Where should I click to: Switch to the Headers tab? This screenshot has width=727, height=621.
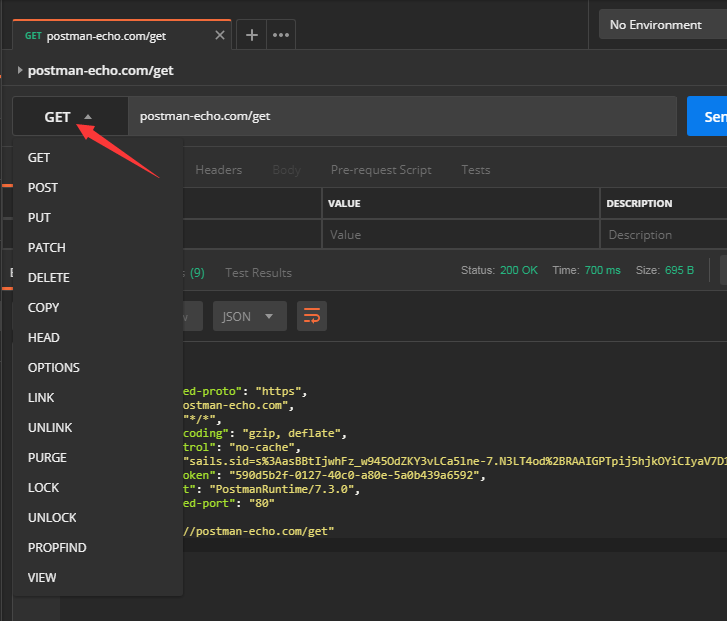(x=218, y=170)
